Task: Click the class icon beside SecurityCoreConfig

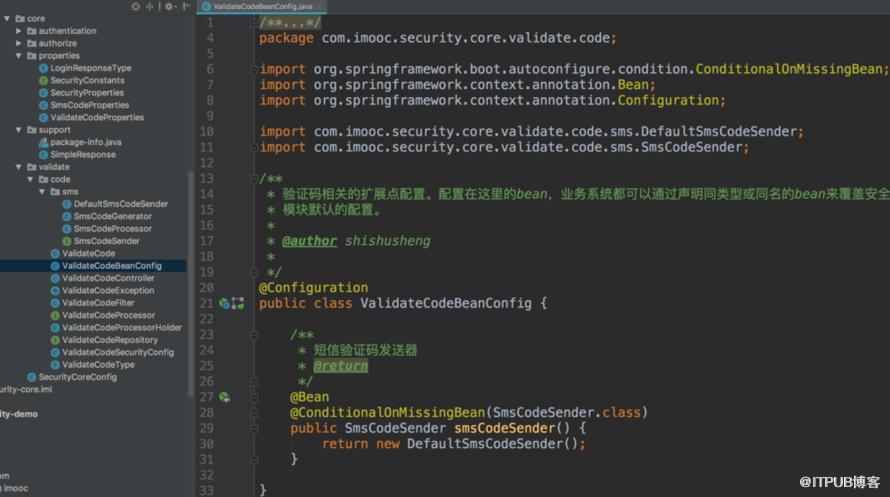Action: 32,377
